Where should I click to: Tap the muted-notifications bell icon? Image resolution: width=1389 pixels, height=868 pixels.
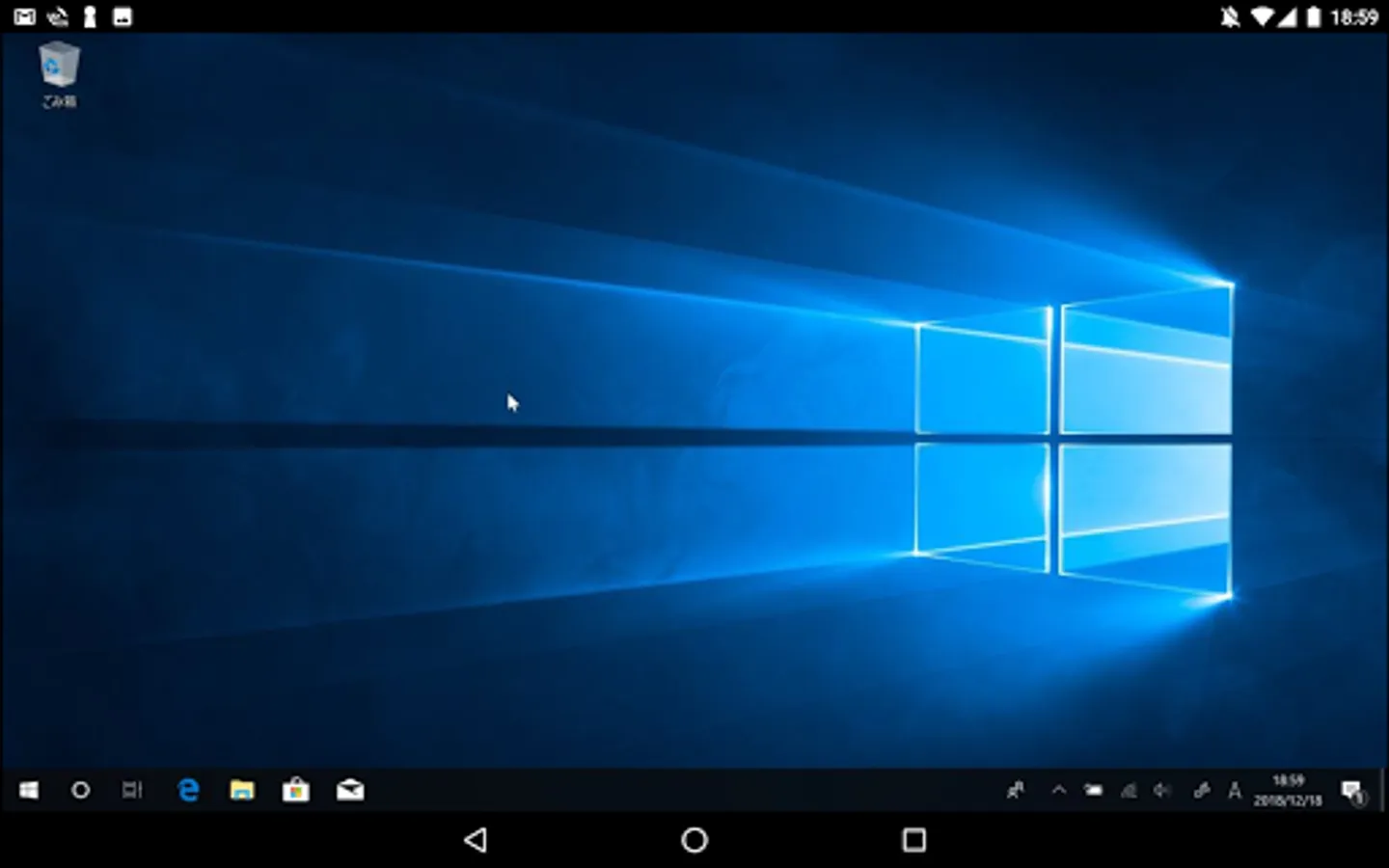pyautogui.click(x=1230, y=16)
